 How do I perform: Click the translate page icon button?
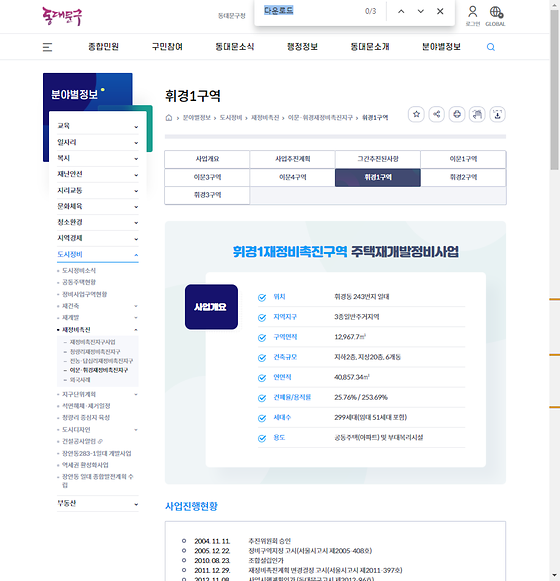(x=477, y=114)
